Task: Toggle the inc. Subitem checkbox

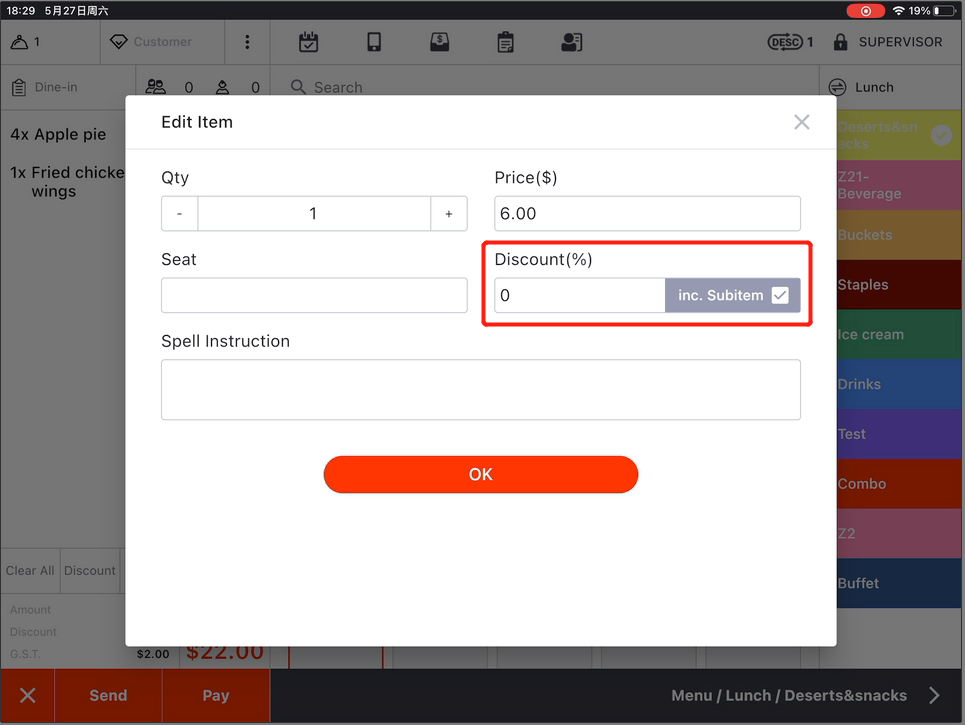Action: point(780,295)
